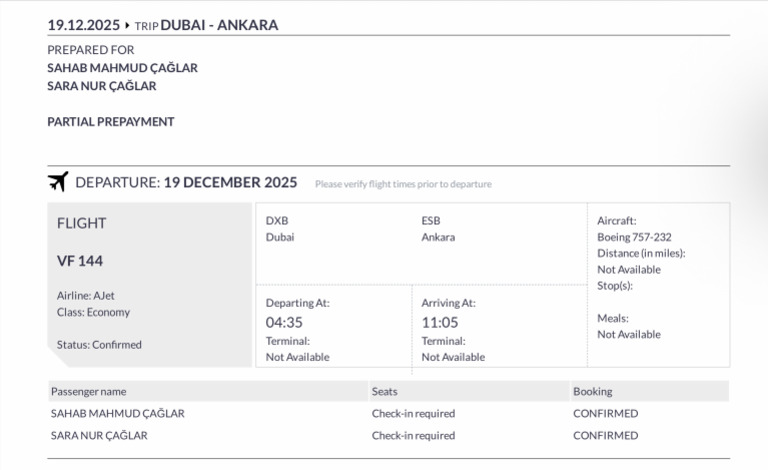Click the small triangle arrow before TRIP
Viewport: 768px width, 470px height.
127,25
